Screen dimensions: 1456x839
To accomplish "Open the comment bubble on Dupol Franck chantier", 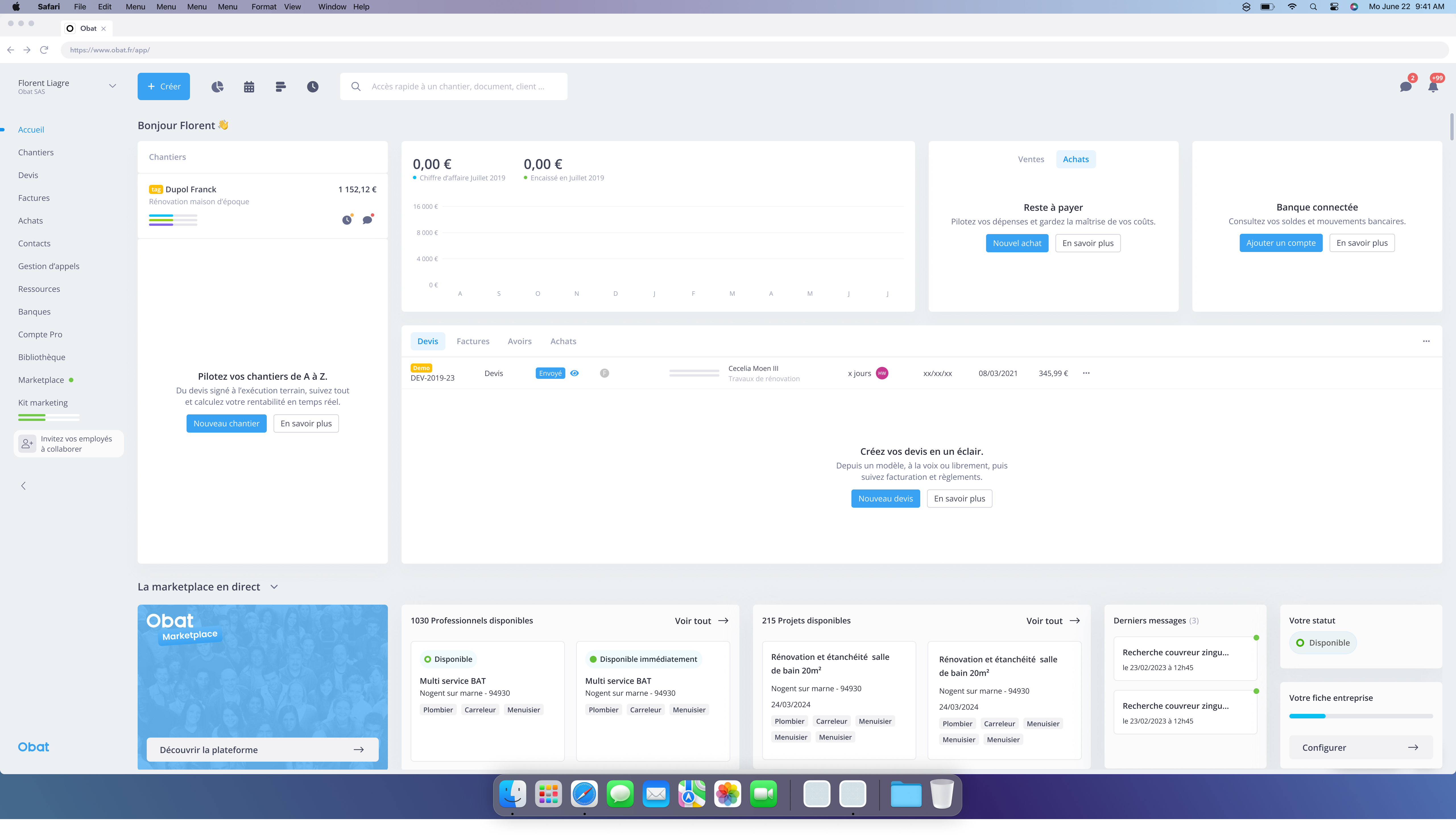I will click(367, 220).
